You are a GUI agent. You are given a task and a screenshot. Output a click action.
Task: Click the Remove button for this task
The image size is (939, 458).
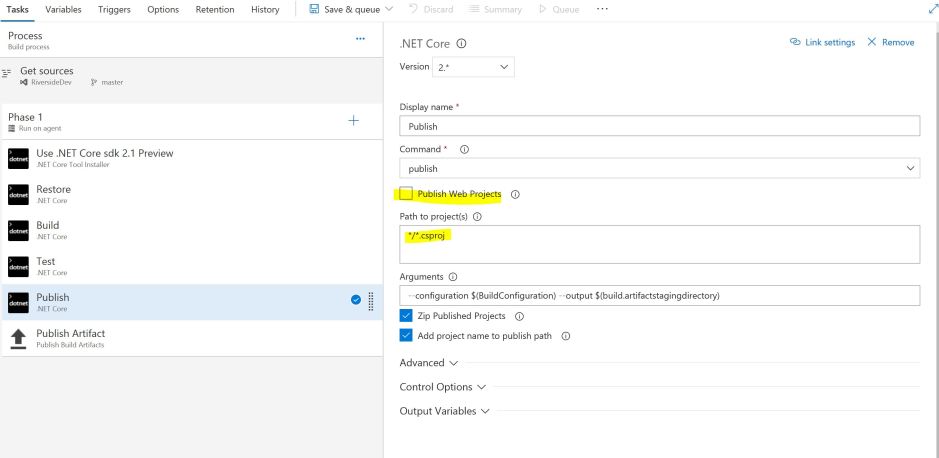(x=891, y=43)
